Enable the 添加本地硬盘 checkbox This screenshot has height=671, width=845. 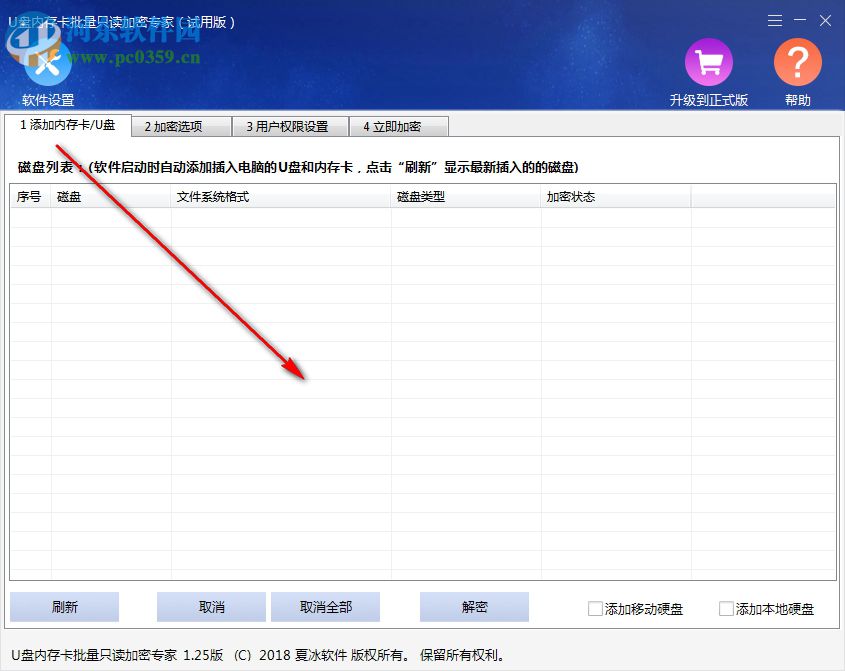[725, 608]
